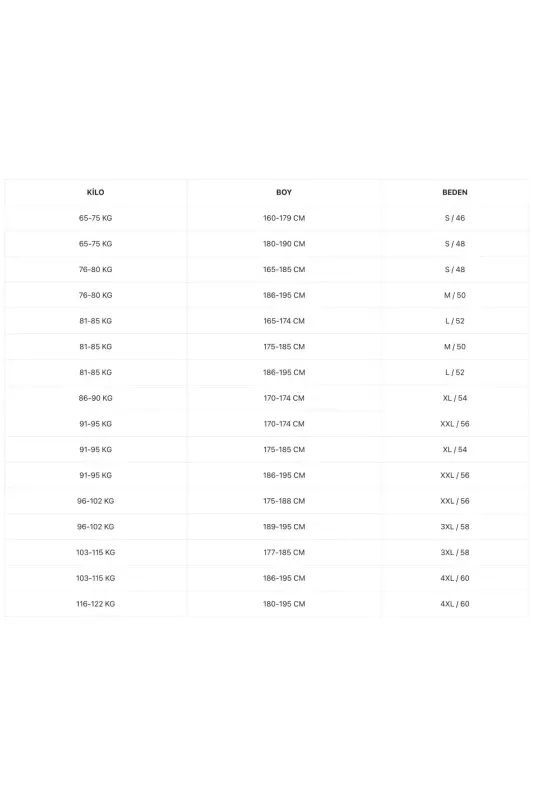The width and height of the screenshot is (533, 800).
Task: Click the BEDEN column header
Action: coord(454,192)
